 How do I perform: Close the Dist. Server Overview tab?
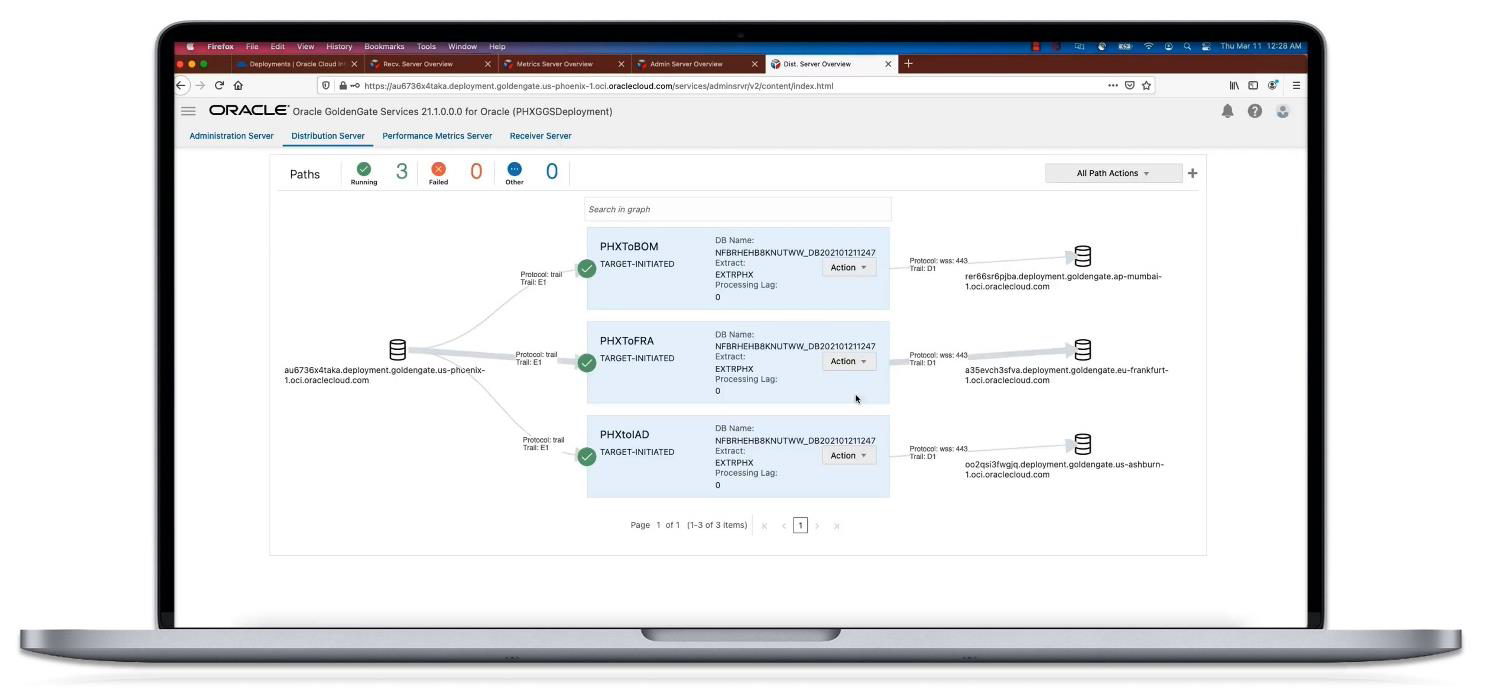[888, 64]
